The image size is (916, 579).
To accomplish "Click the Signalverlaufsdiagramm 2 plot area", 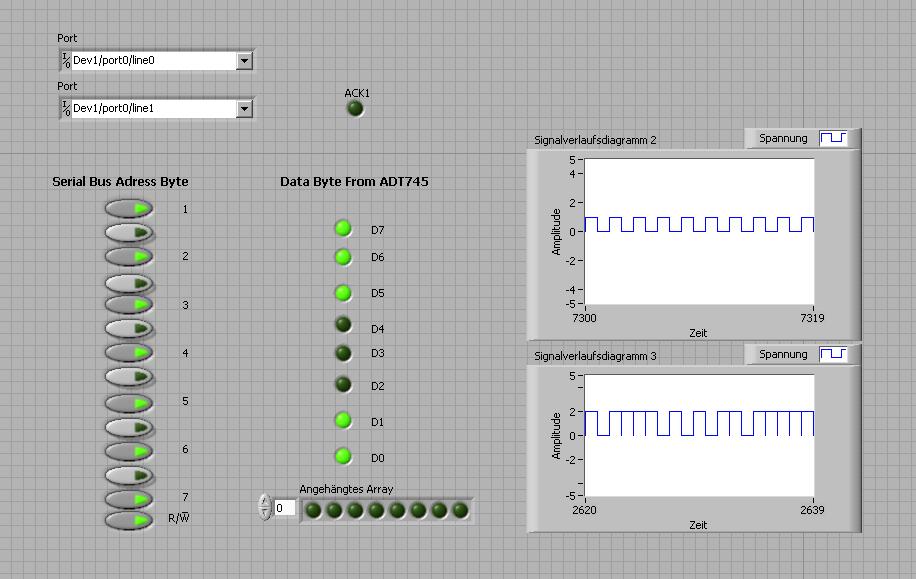I will pos(699,231).
